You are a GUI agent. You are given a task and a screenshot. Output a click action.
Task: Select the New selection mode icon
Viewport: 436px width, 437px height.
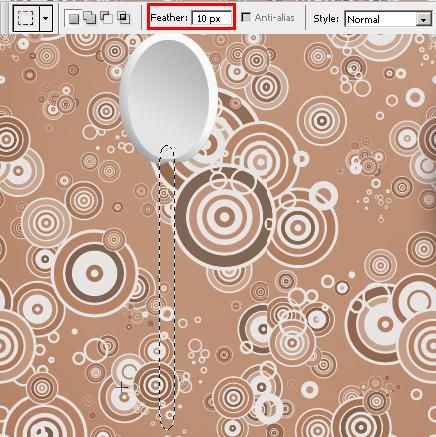click(74, 18)
